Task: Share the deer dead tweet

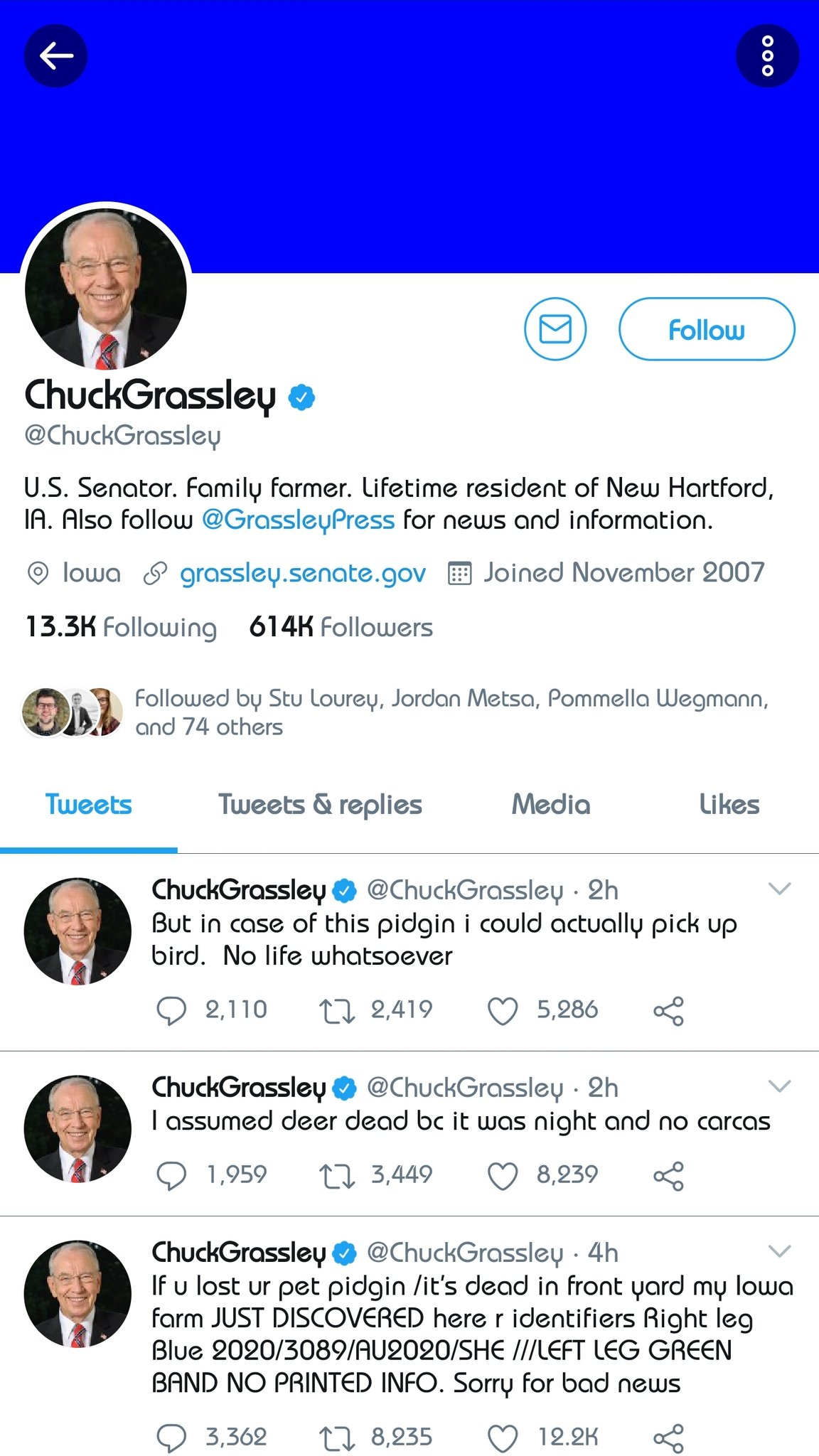Action: click(x=668, y=1175)
